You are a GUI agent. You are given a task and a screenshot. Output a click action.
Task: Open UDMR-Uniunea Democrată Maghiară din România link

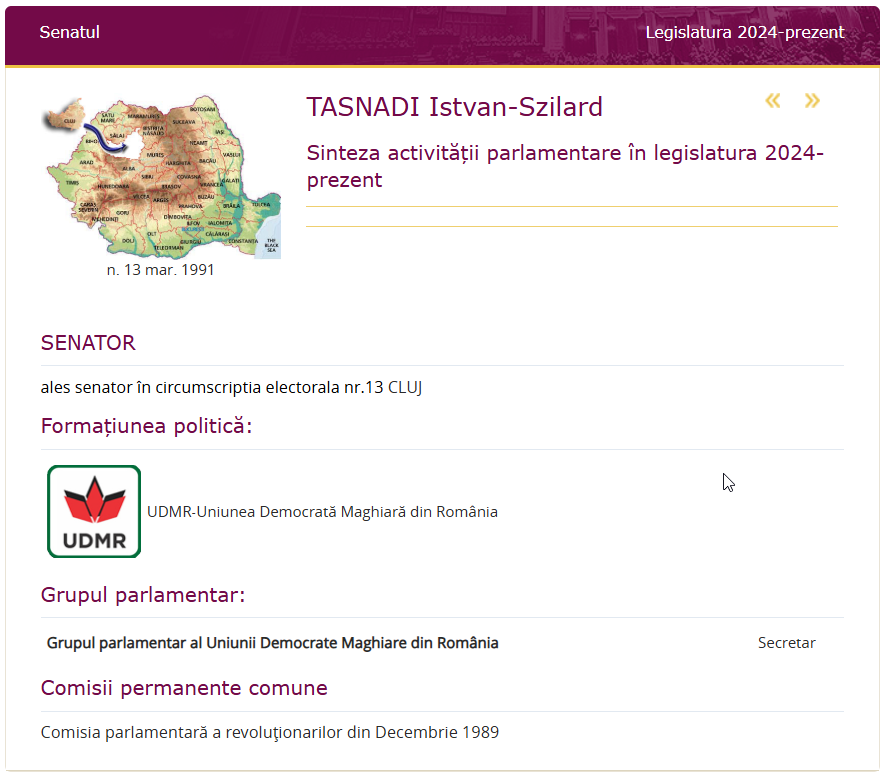tap(322, 512)
